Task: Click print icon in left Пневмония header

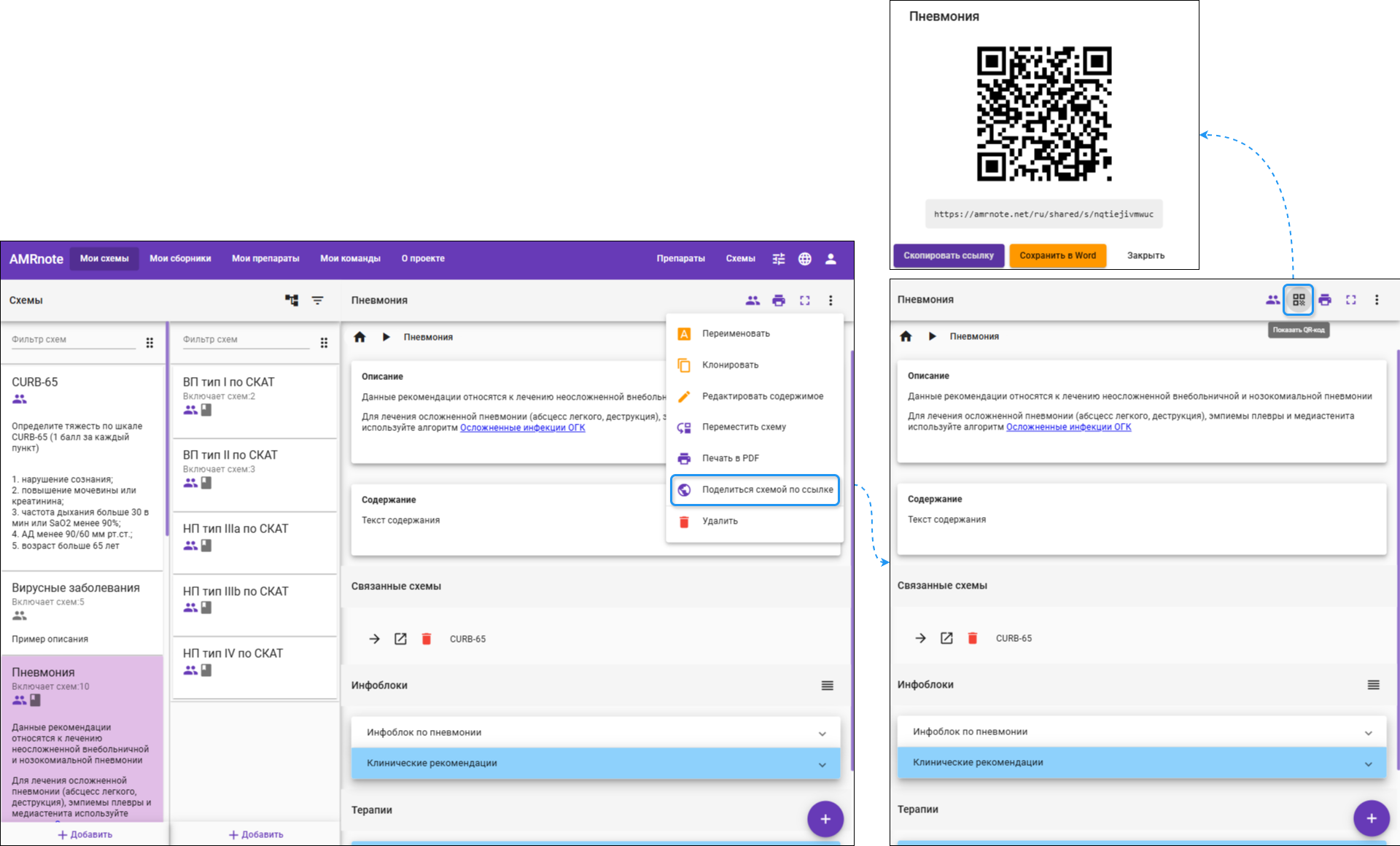Action: [x=779, y=300]
